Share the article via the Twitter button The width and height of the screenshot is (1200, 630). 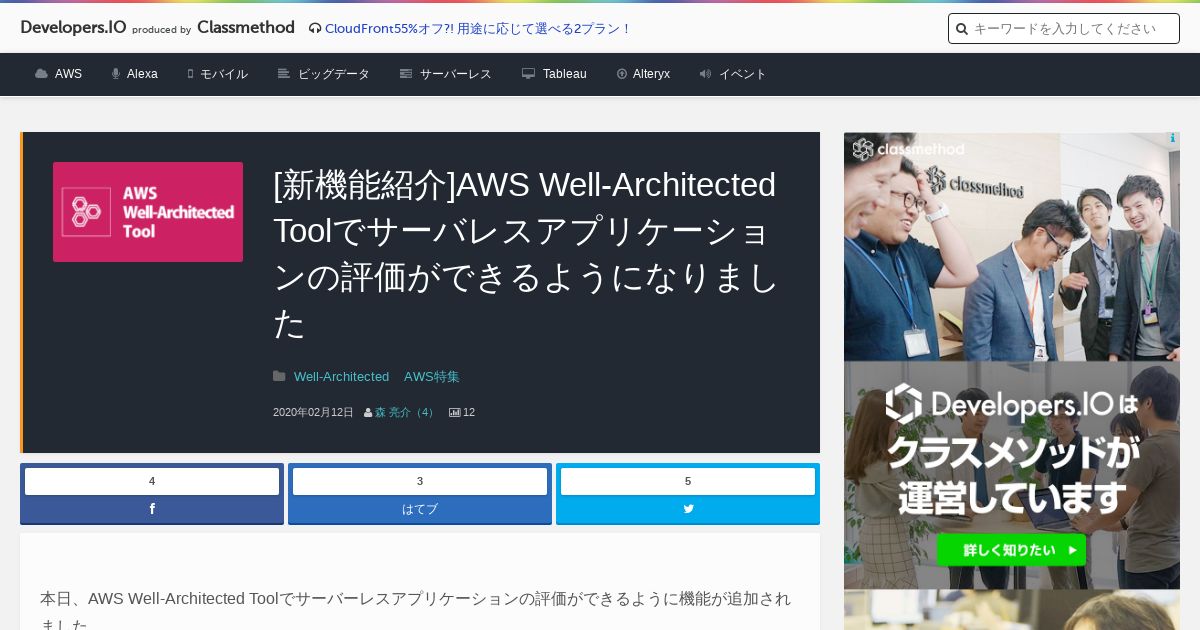[688, 509]
